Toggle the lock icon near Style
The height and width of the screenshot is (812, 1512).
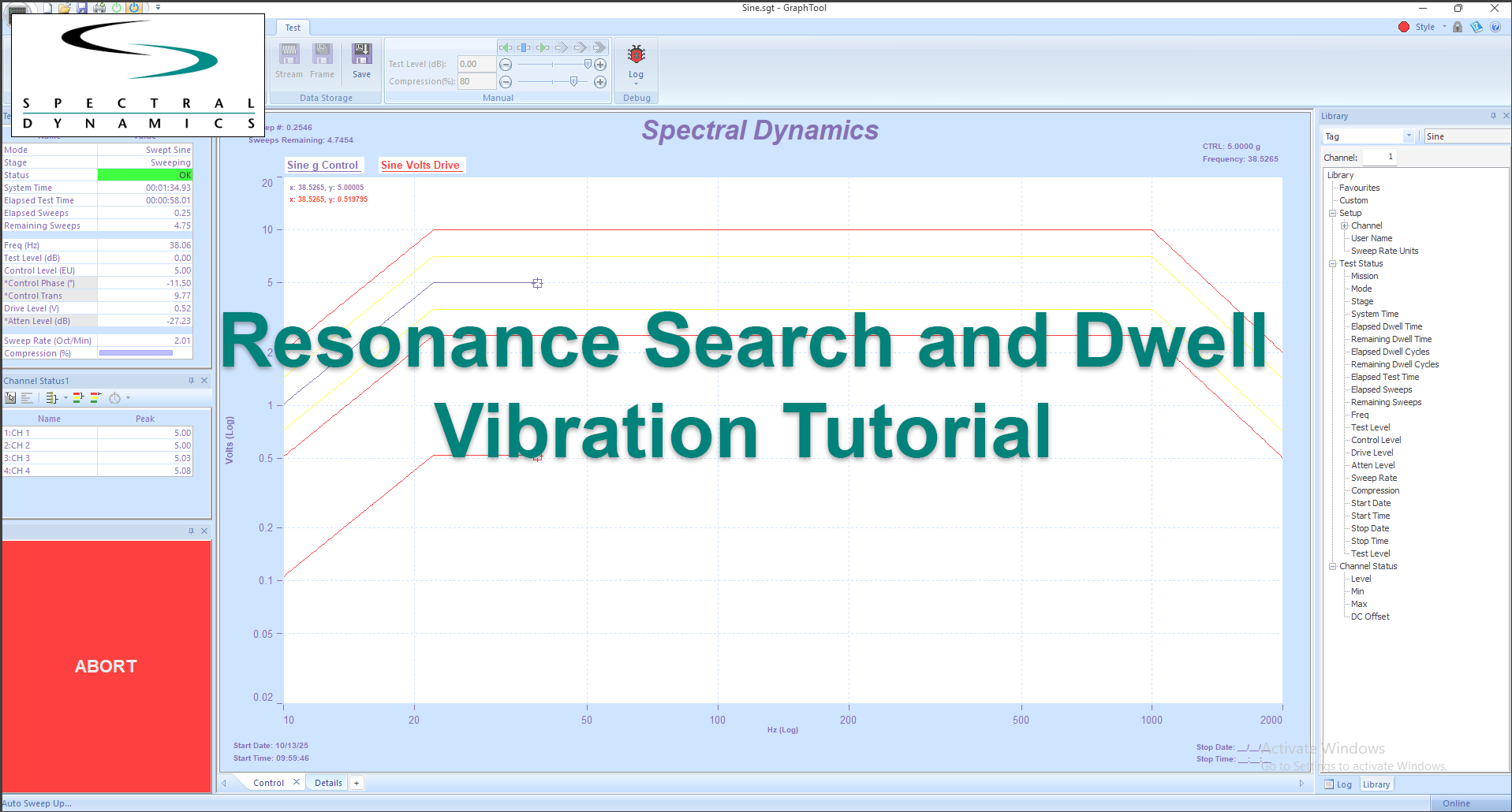pyautogui.click(x=1457, y=26)
